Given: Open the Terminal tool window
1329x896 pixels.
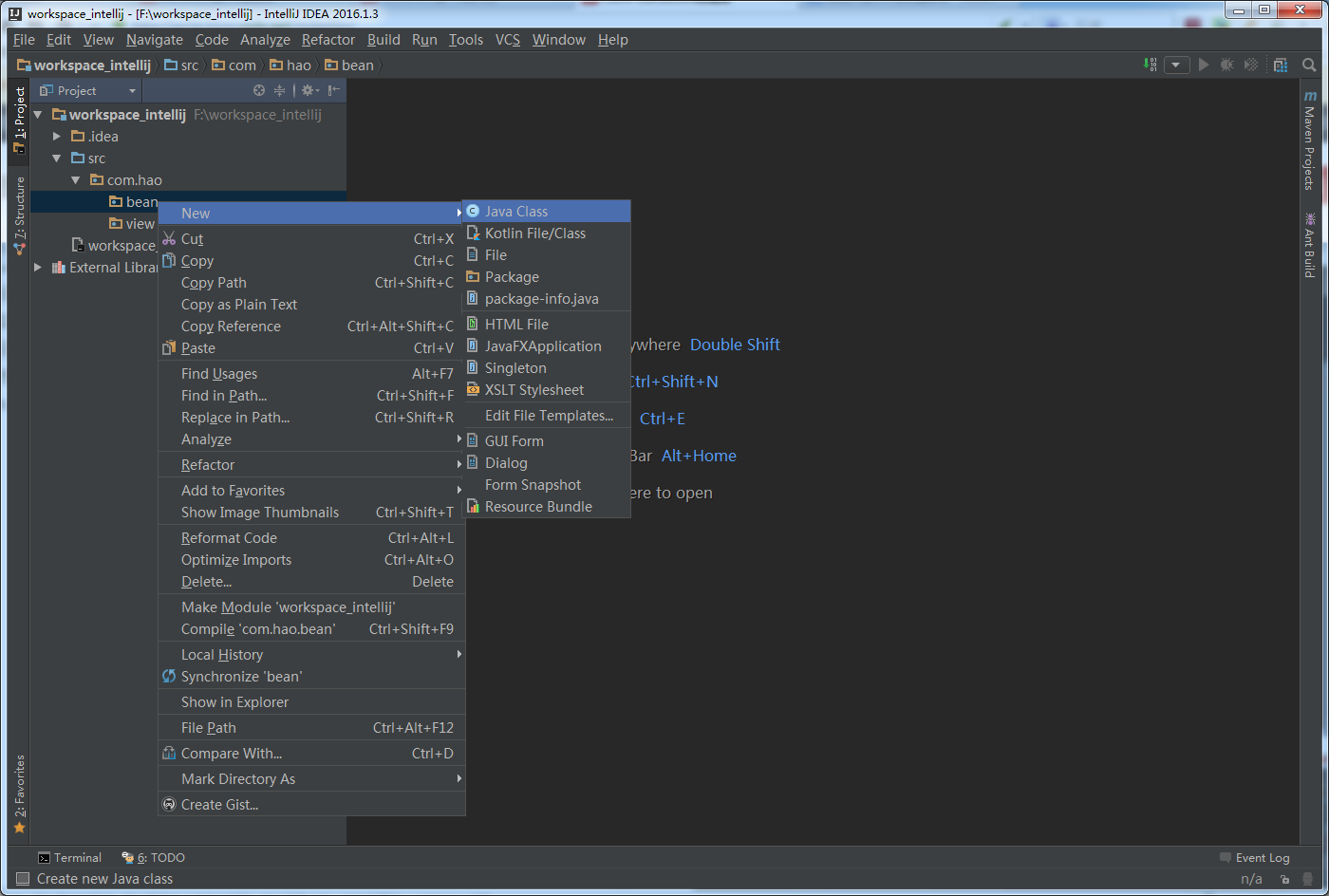Looking at the screenshot, I should [x=69, y=858].
